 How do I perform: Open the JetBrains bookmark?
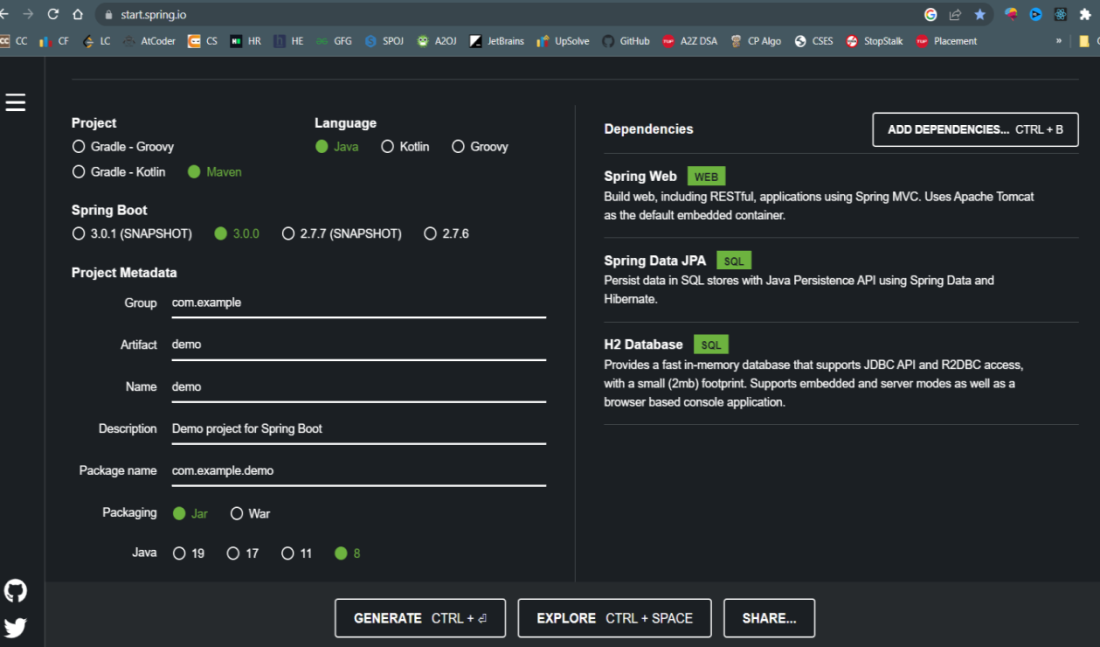(x=497, y=41)
